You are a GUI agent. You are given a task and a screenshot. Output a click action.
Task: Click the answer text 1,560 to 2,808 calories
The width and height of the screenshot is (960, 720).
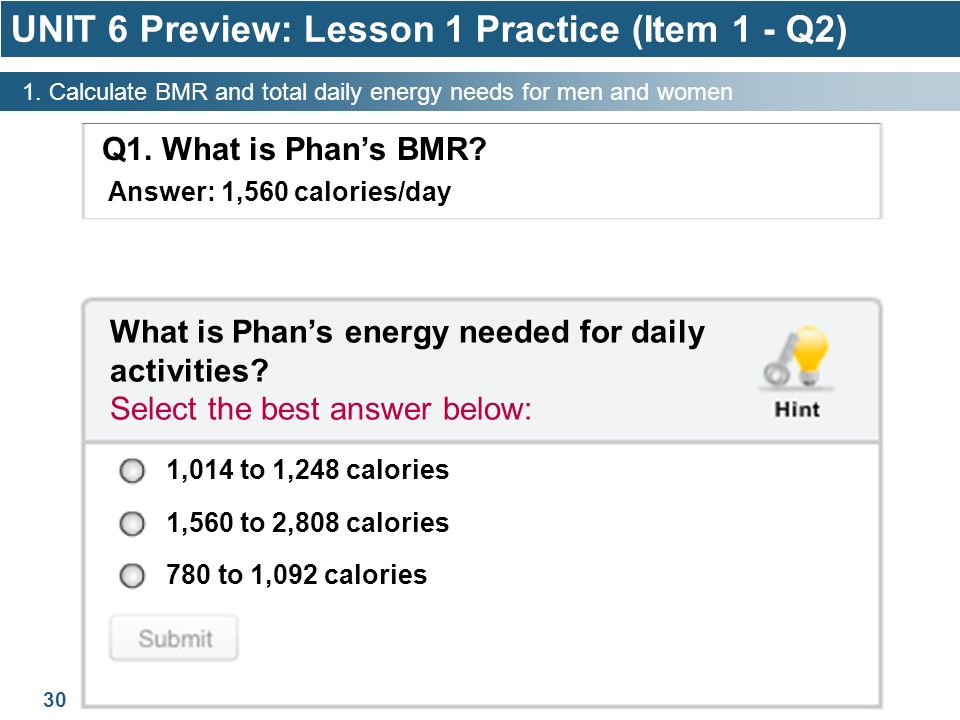307,522
